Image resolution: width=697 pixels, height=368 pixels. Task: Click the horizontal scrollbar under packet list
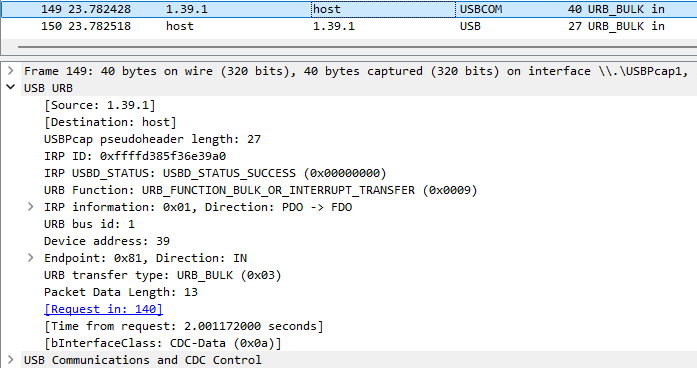357,46
